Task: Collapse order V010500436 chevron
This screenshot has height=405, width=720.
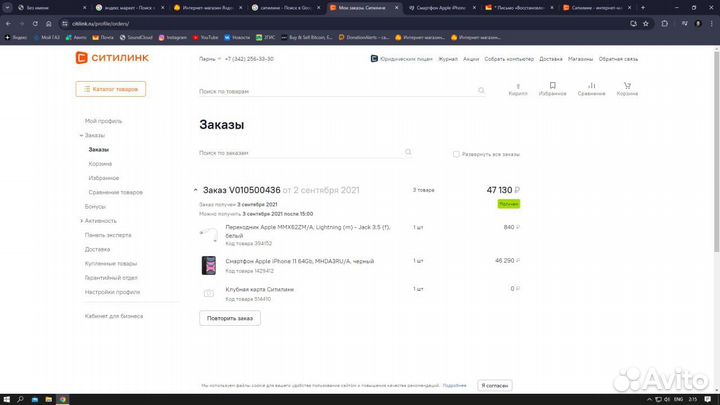Action: 196,190
